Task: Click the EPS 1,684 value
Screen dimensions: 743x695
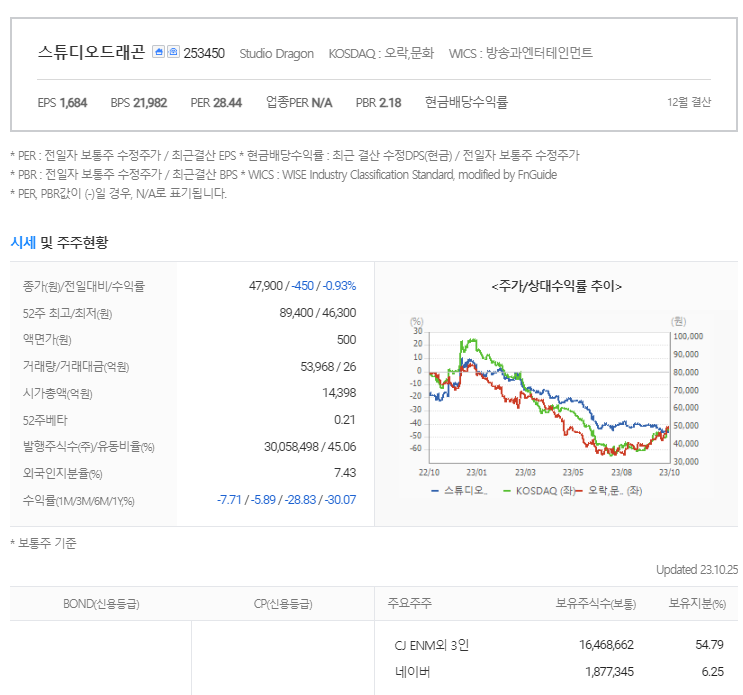Action: tap(62, 103)
